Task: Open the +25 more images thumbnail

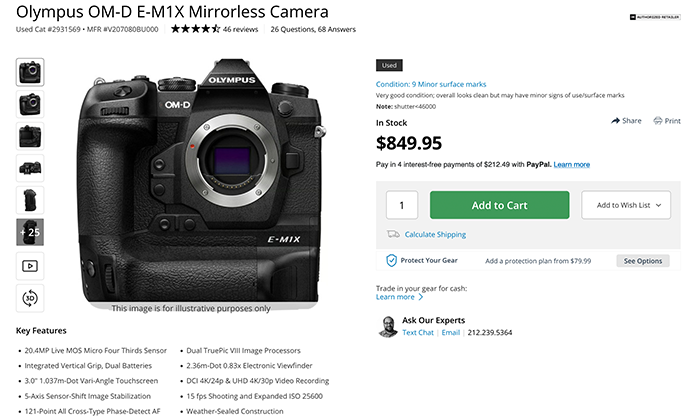Action: pyautogui.click(x=30, y=232)
